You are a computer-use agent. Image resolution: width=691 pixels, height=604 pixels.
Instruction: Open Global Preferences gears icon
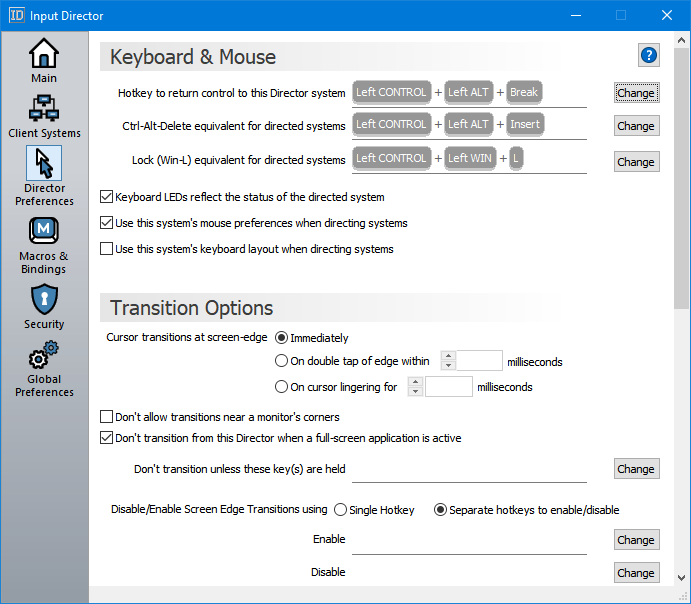click(x=44, y=356)
